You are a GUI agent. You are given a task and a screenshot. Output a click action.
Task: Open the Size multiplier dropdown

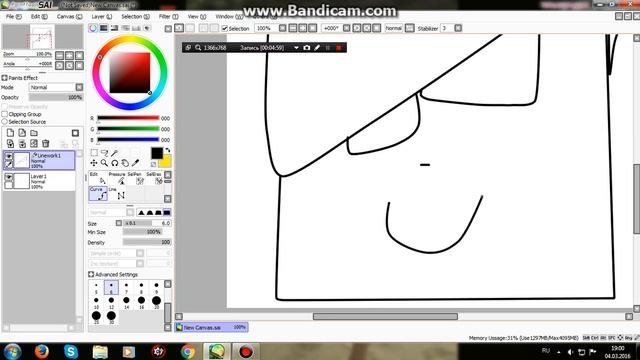point(119,223)
